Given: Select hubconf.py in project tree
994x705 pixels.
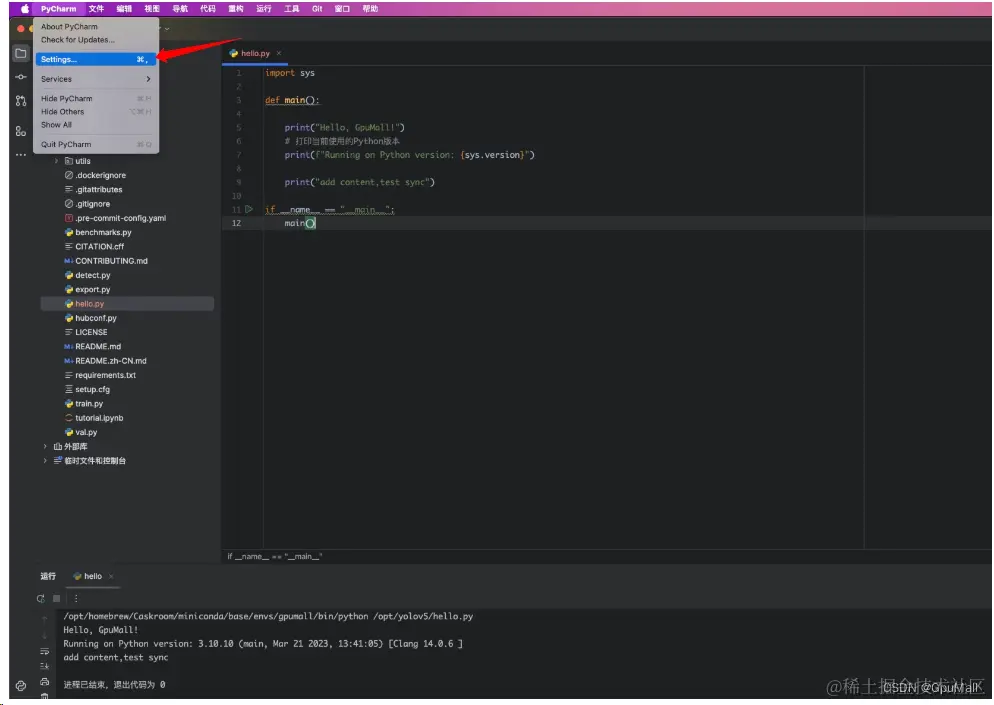Looking at the screenshot, I should [91, 318].
